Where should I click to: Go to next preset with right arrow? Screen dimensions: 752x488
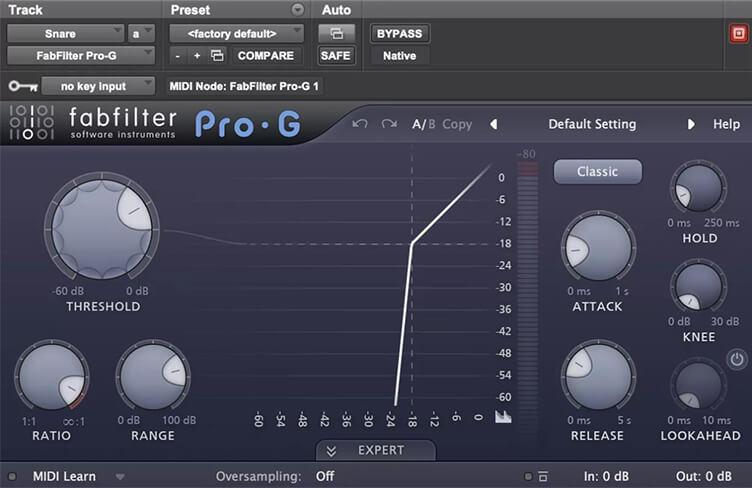691,124
